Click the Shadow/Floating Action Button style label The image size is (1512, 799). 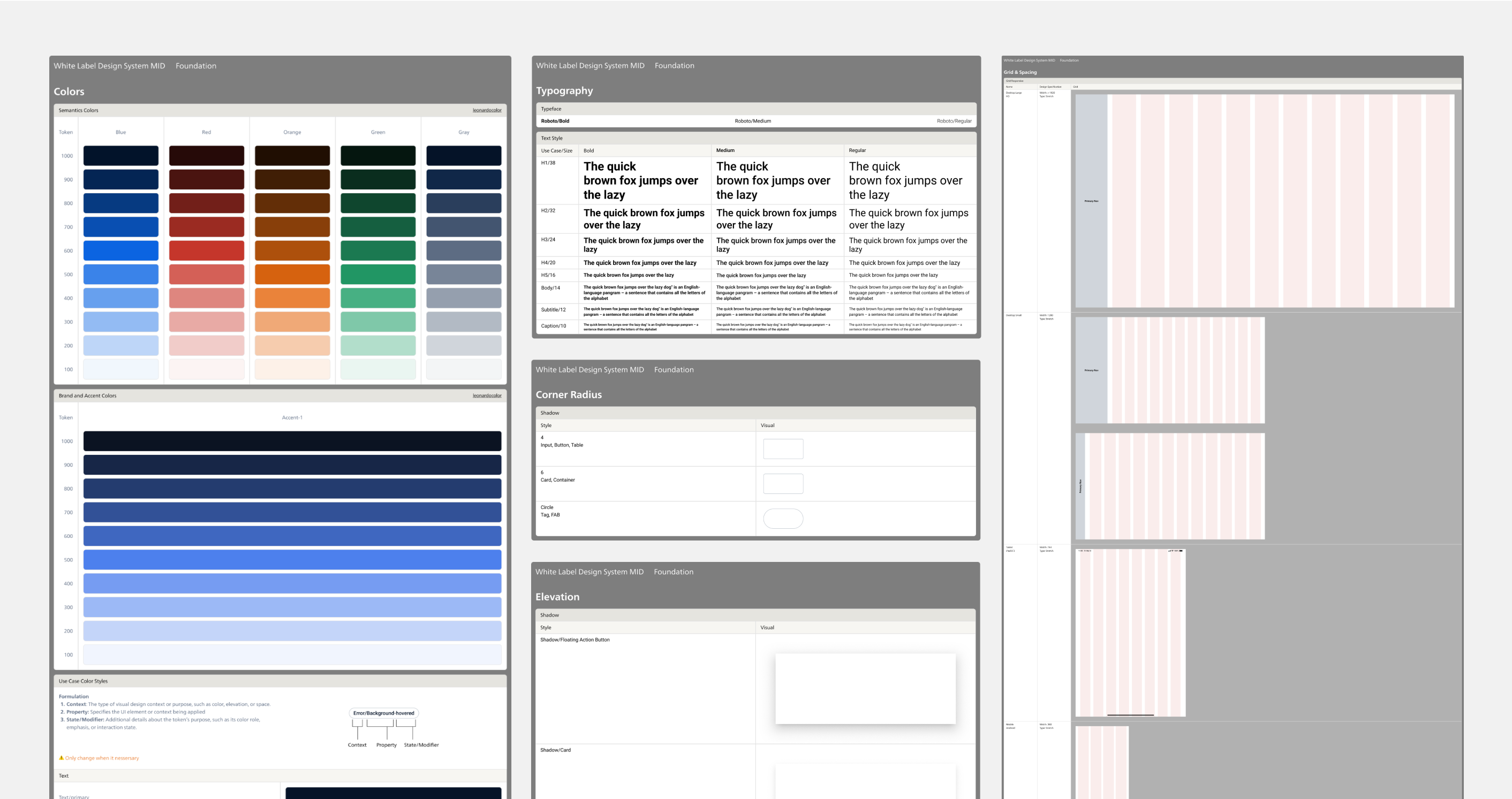point(574,640)
